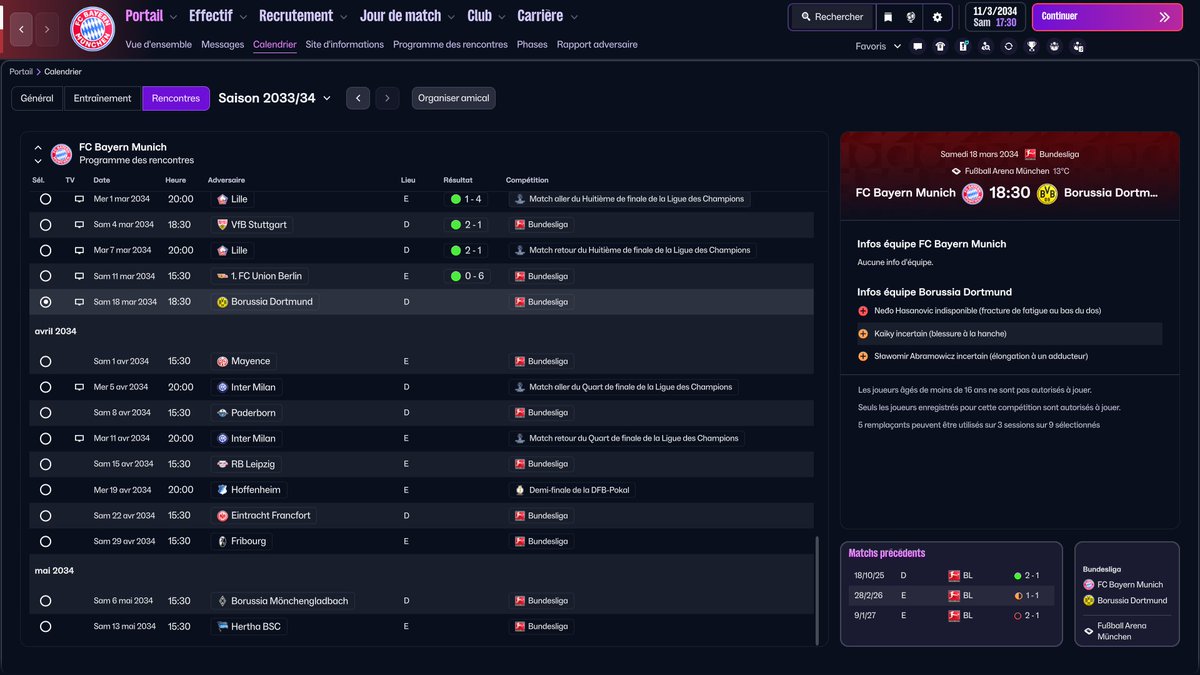Open the Club dropdown arrow
Screen dimensions: 1200x675
coord(502,17)
